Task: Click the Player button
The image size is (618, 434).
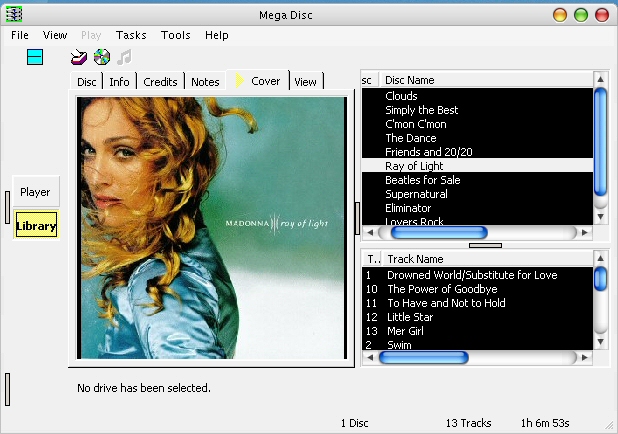Action: tap(35, 192)
